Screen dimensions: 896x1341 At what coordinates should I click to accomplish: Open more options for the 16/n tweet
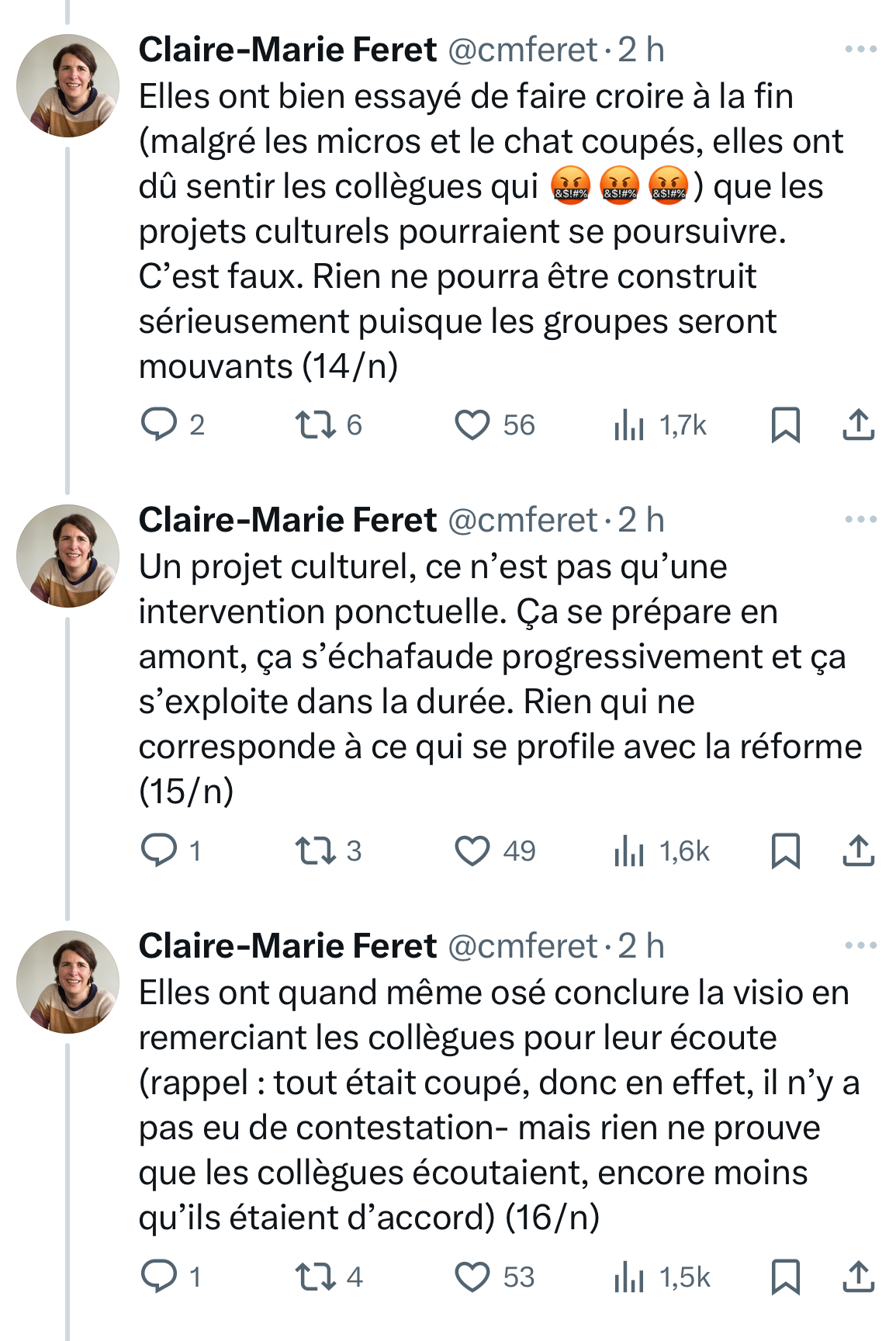[x=860, y=945]
